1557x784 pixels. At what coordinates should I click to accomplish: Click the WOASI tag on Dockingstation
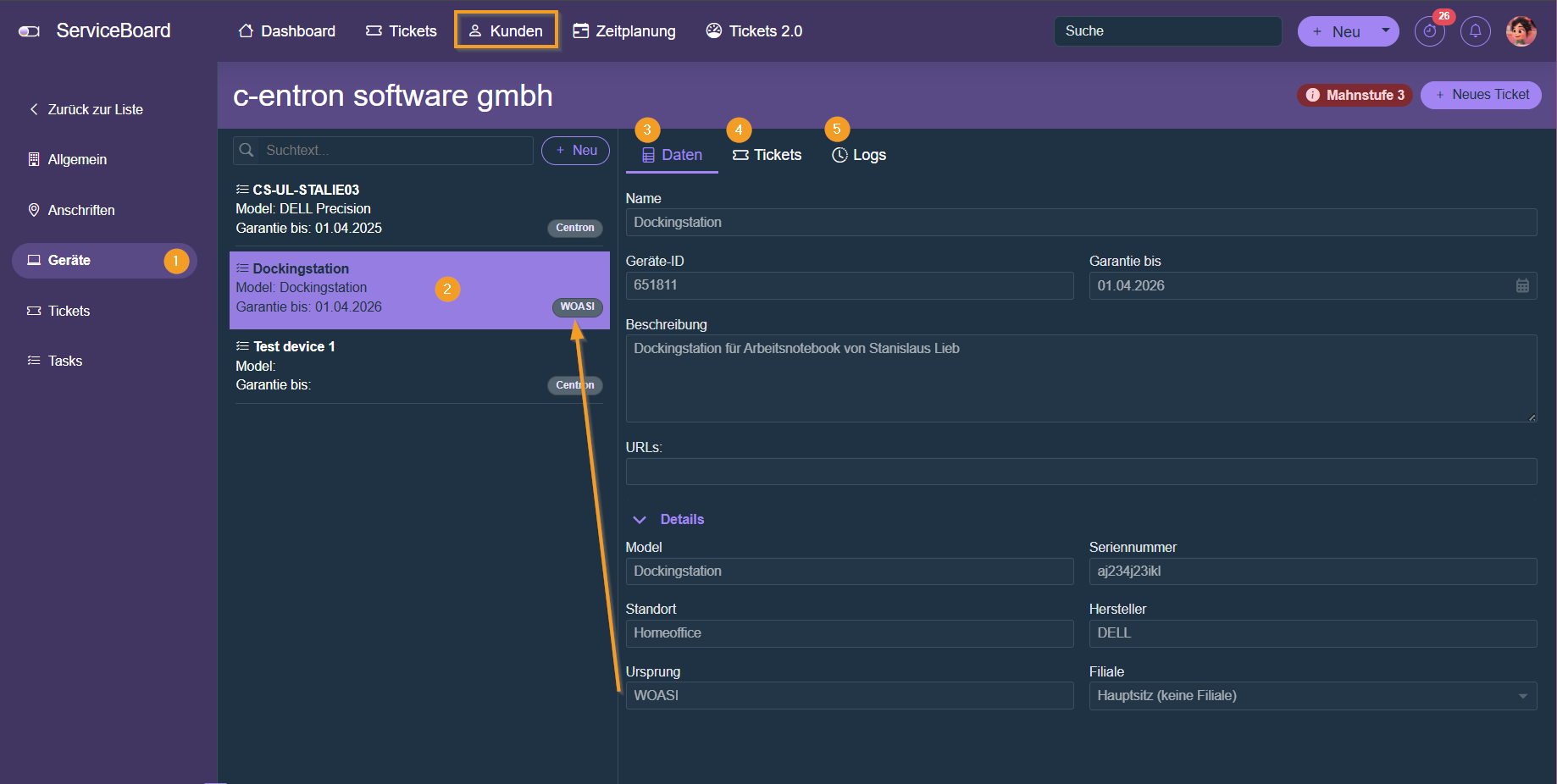(577, 306)
